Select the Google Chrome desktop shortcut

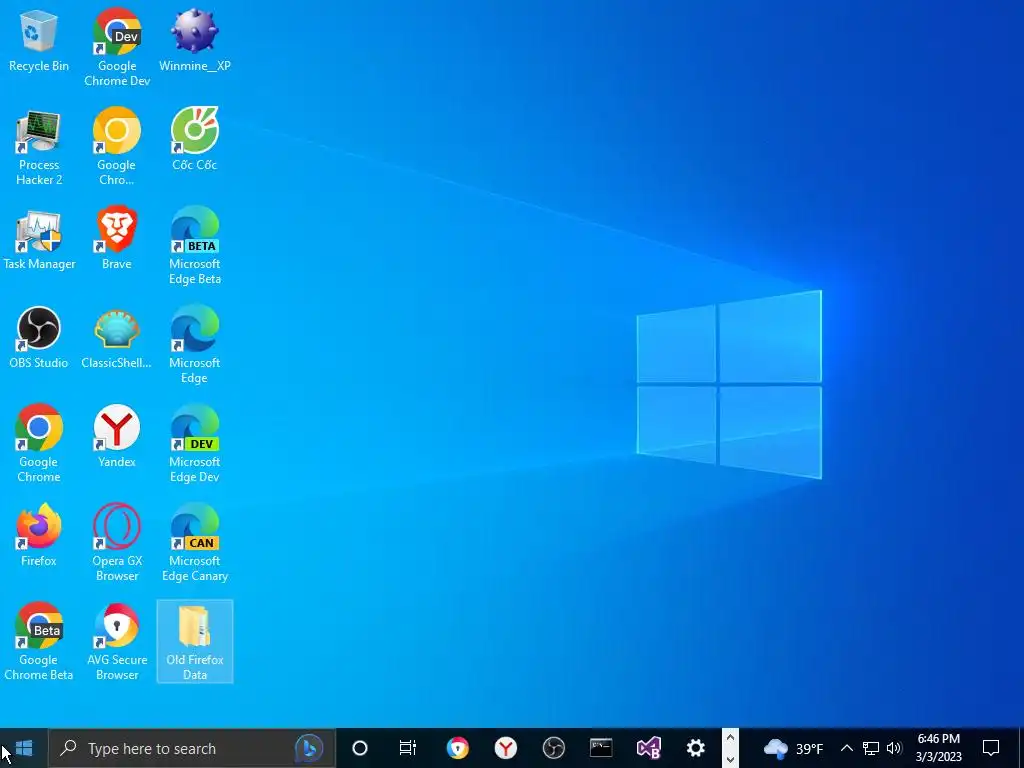point(39,444)
